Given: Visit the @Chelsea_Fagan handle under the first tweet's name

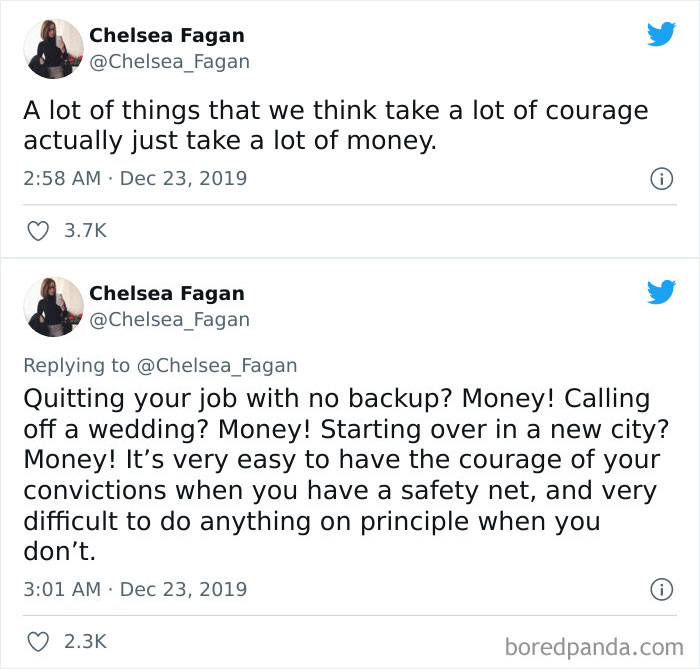Looking at the screenshot, I should point(169,62).
